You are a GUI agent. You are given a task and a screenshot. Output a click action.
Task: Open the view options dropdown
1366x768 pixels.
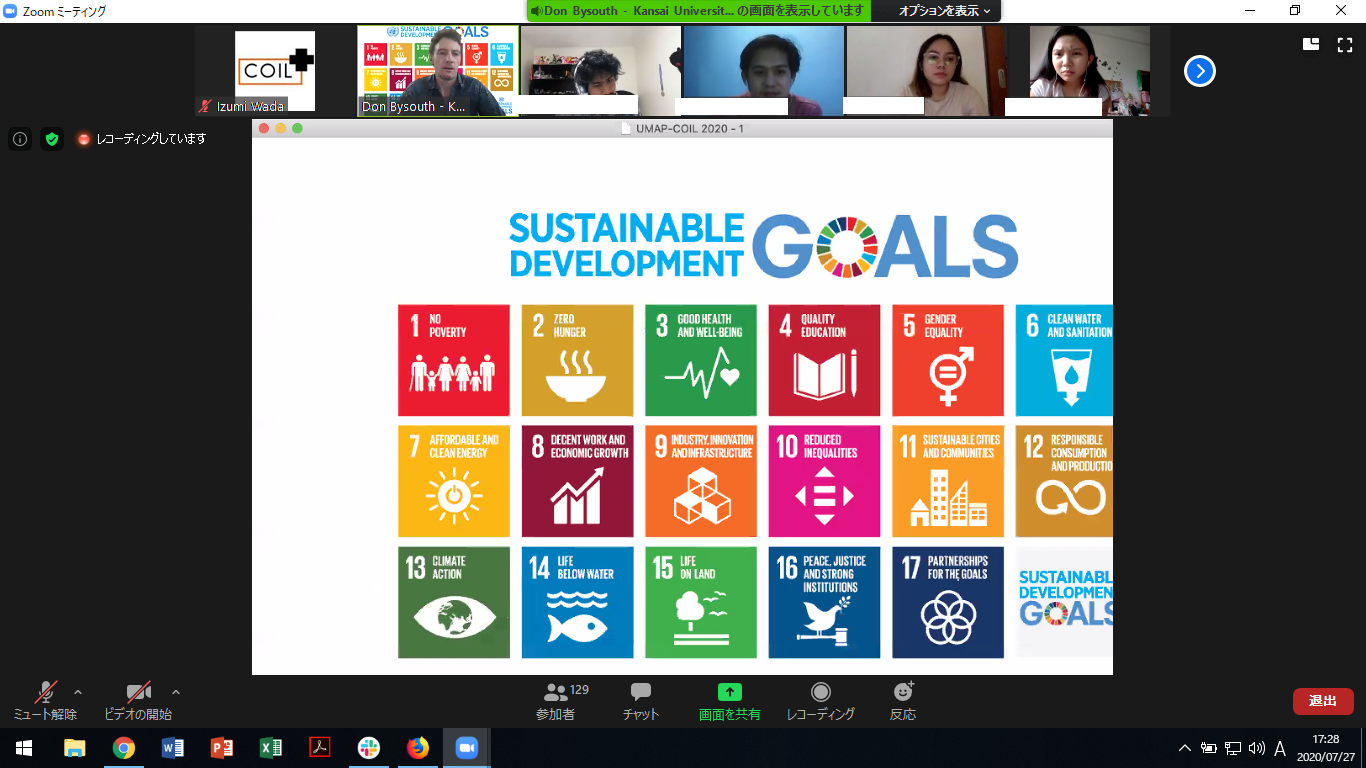point(944,11)
